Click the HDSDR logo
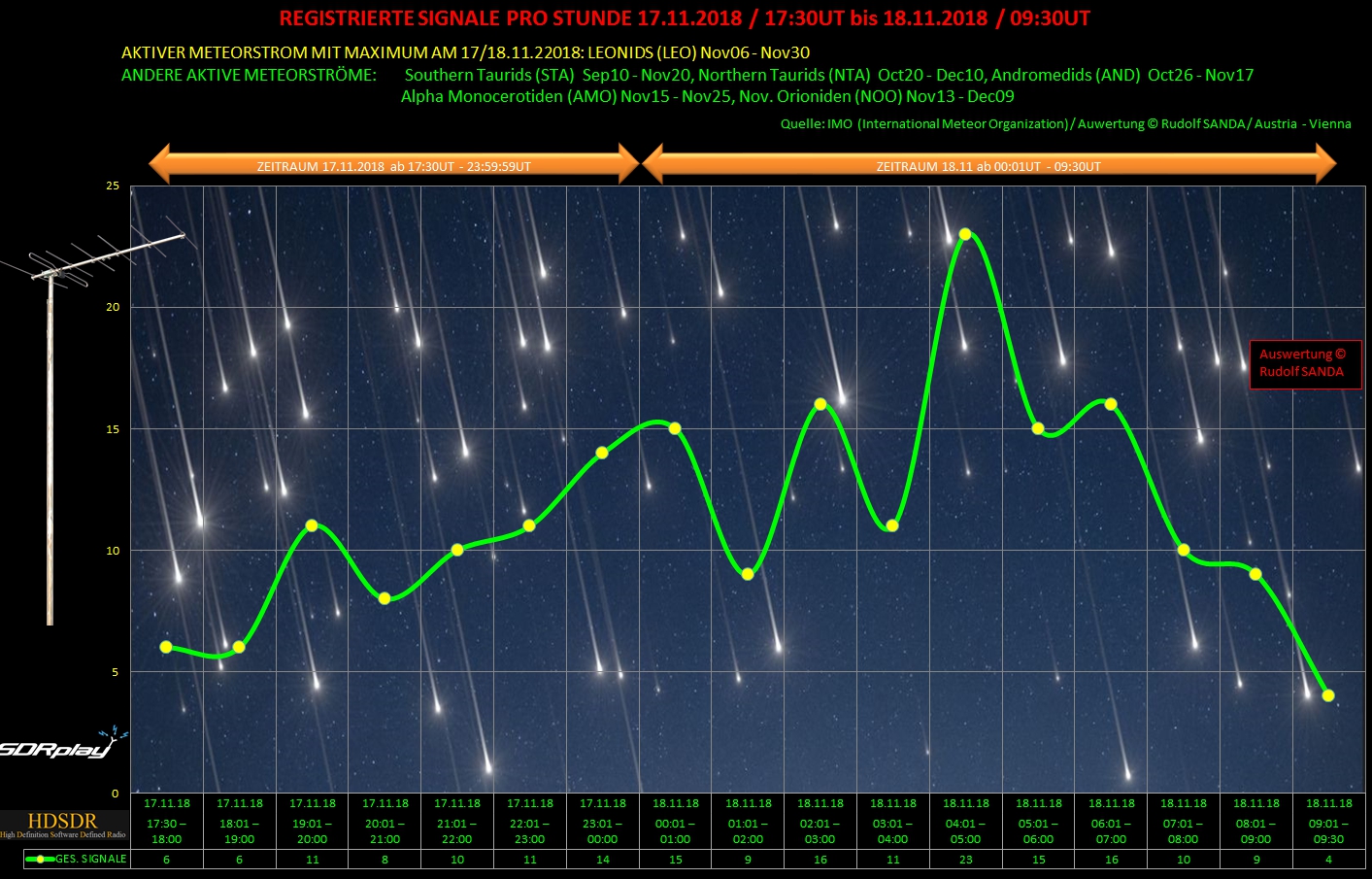1372x879 pixels. (63, 825)
